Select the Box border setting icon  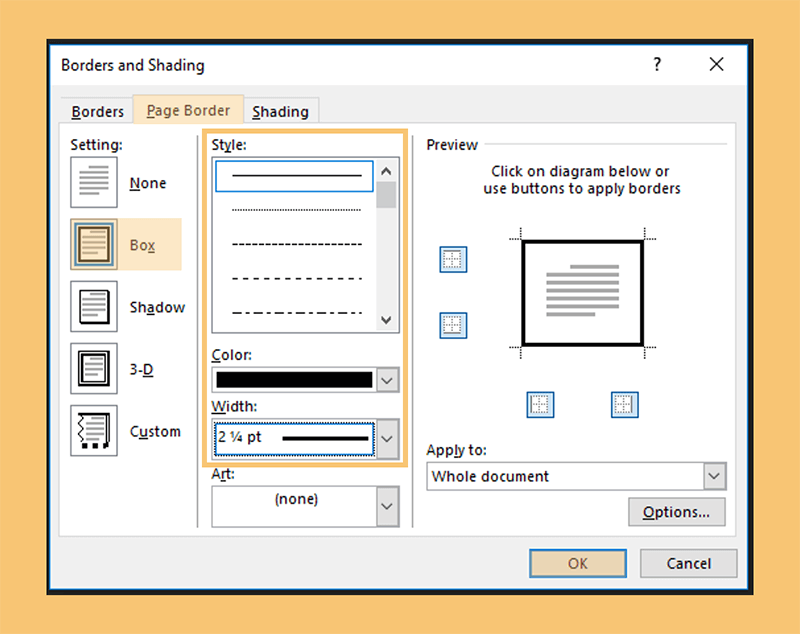click(94, 244)
